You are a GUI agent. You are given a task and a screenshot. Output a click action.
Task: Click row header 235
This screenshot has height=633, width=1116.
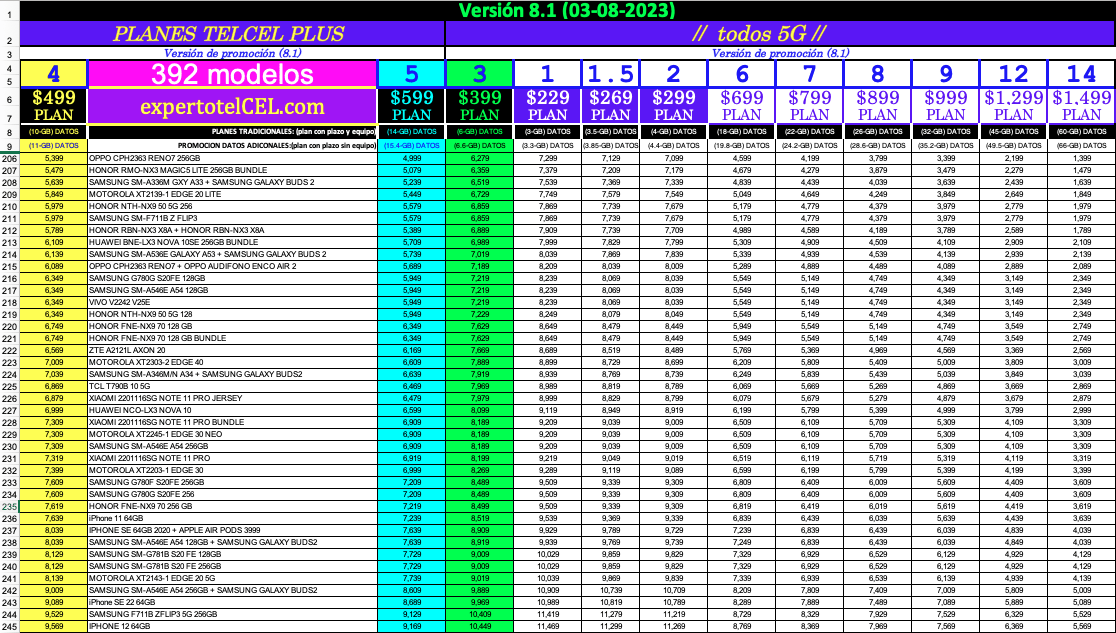(9, 506)
